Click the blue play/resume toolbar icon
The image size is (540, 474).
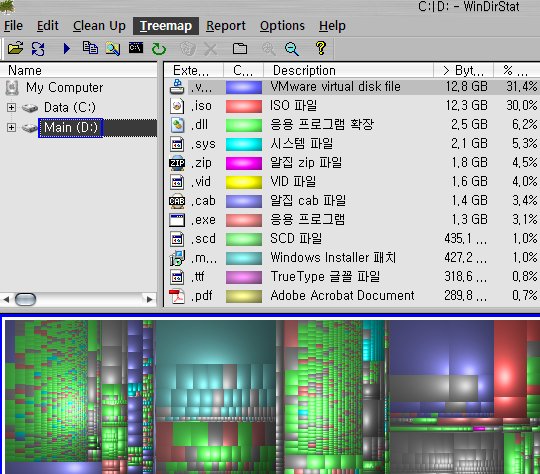[x=67, y=49]
